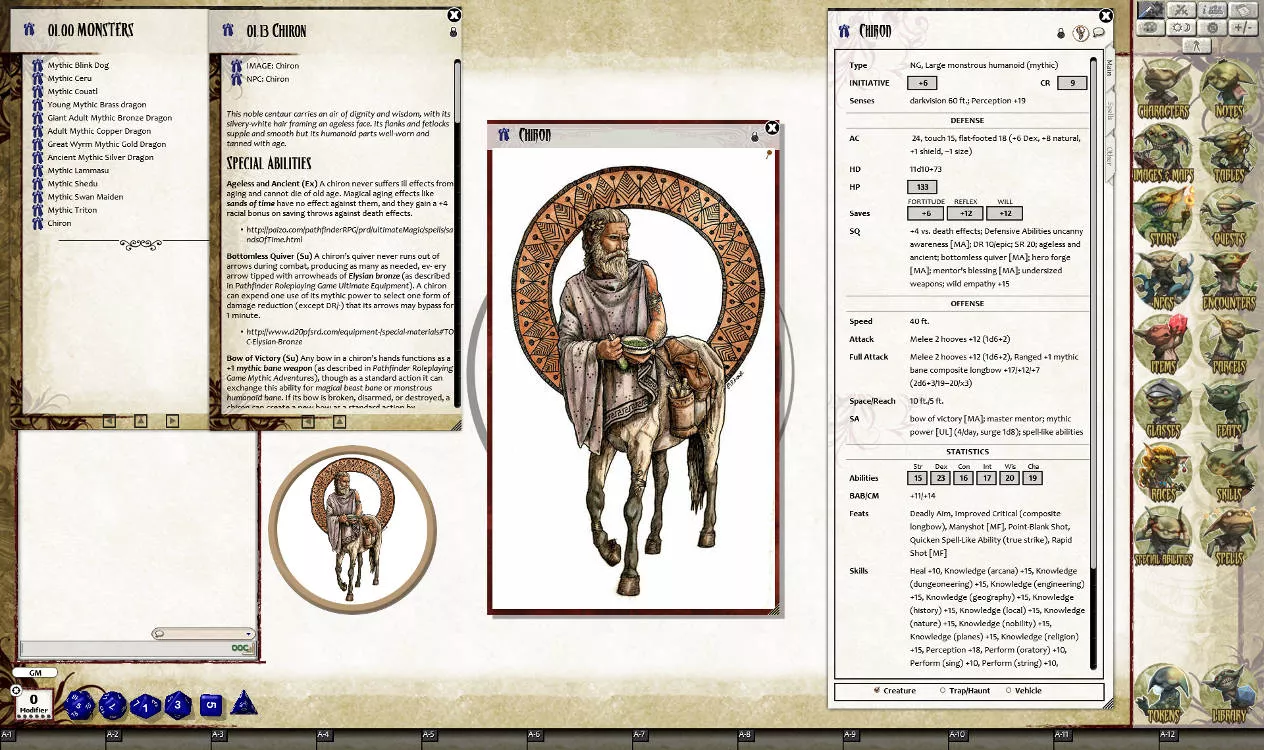This screenshot has height=750, width=1264.
Task: Switch to the Other tab of Chiron sheet
Action: click(x=1109, y=156)
